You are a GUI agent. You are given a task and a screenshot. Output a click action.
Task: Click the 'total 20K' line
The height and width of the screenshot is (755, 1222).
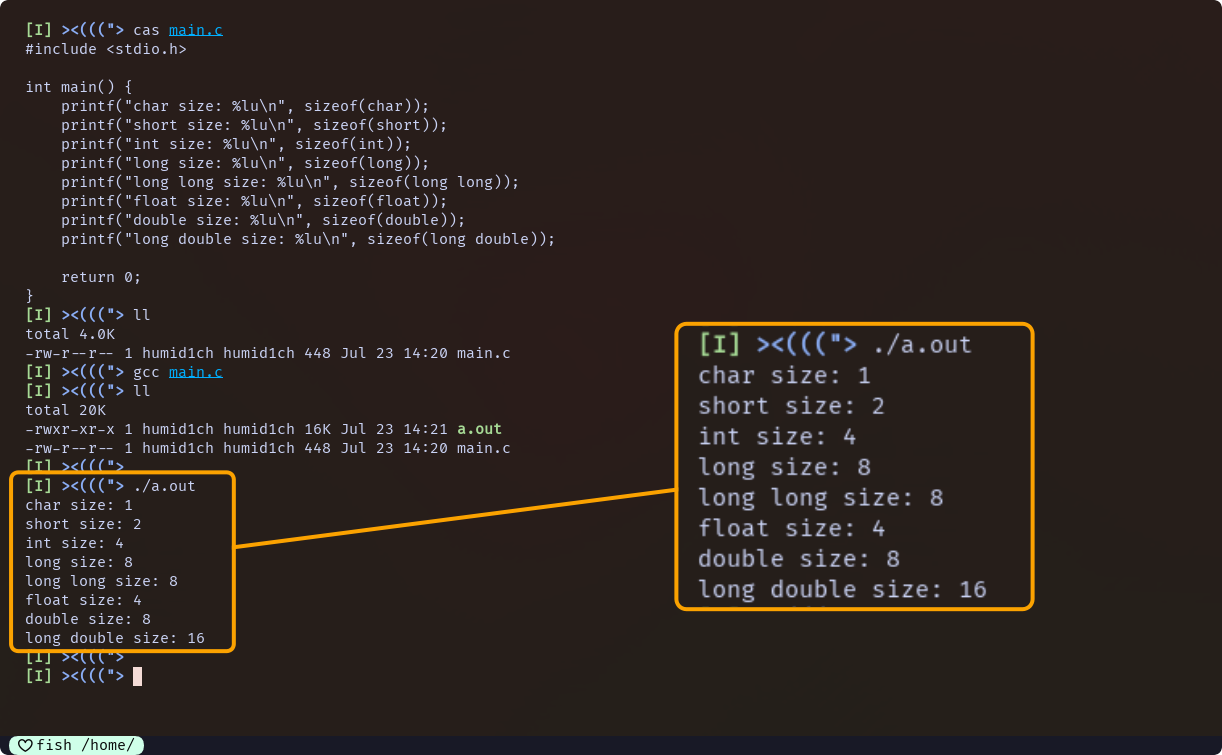click(x=65, y=410)
